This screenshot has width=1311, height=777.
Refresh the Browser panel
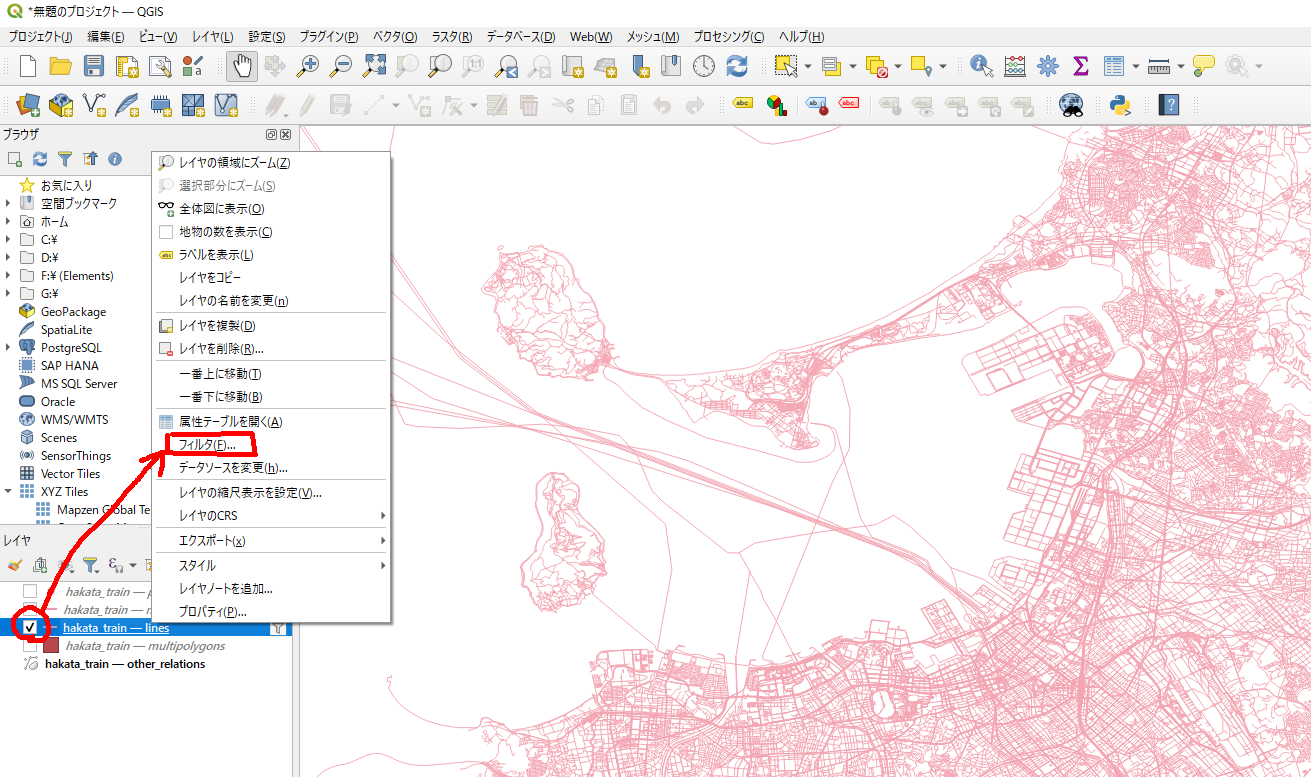pyautogui.click(x=40, y=159)
